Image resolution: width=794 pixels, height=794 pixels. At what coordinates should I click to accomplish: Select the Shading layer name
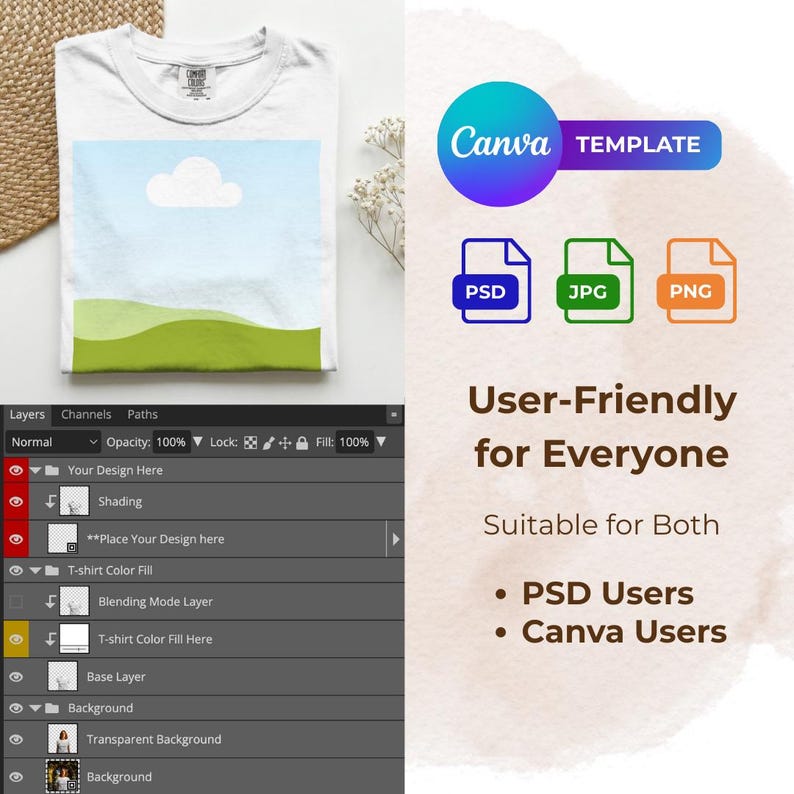[120, 501]
